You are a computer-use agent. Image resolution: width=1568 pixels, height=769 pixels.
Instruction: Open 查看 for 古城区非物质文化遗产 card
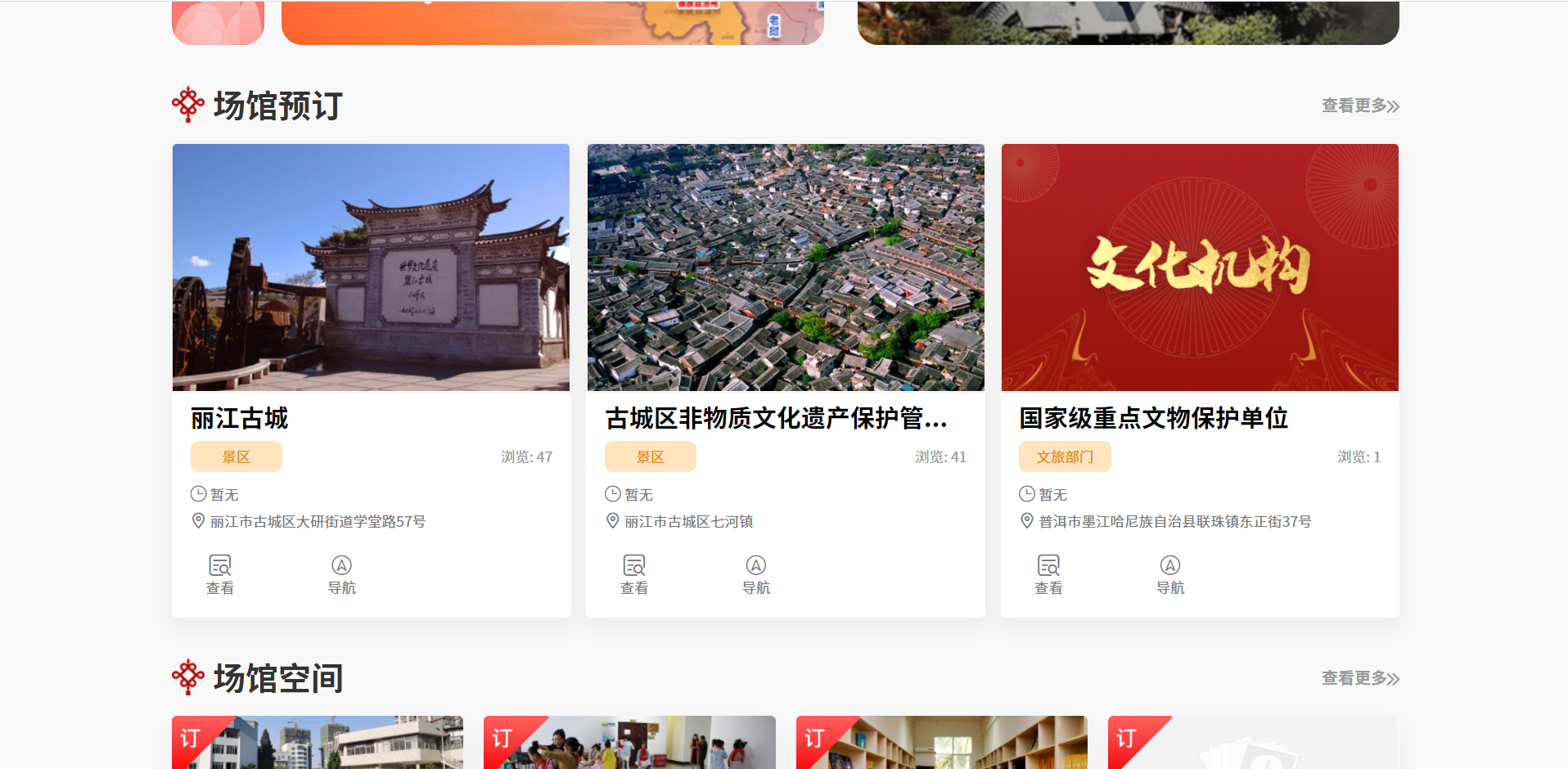tap(634, 566)
